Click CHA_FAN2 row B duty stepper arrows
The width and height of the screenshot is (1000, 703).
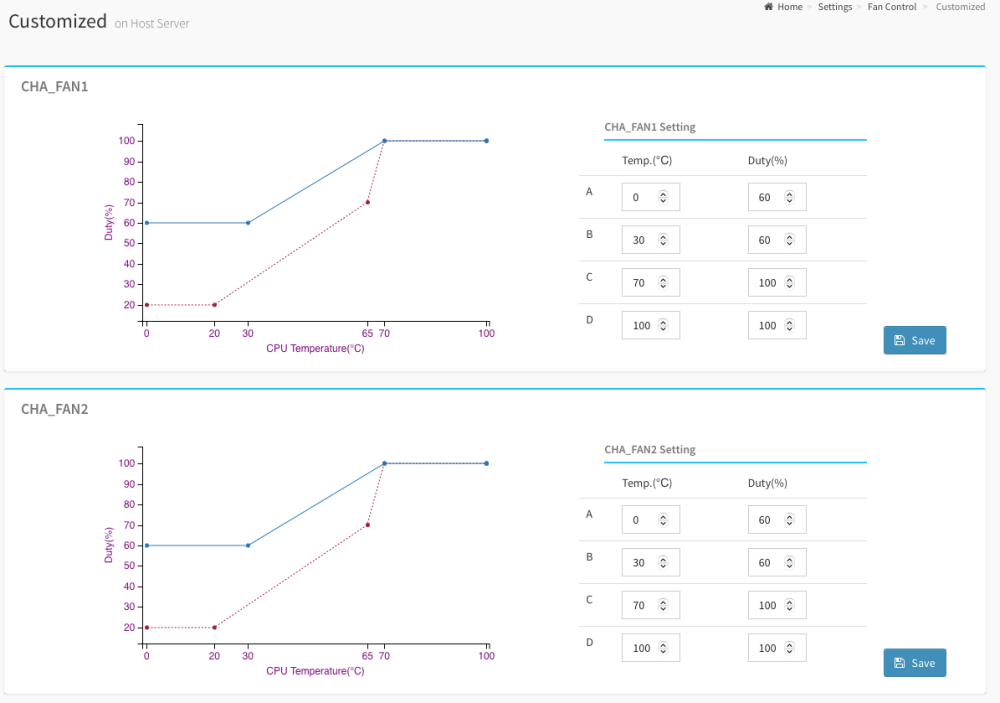click(790, 563)
